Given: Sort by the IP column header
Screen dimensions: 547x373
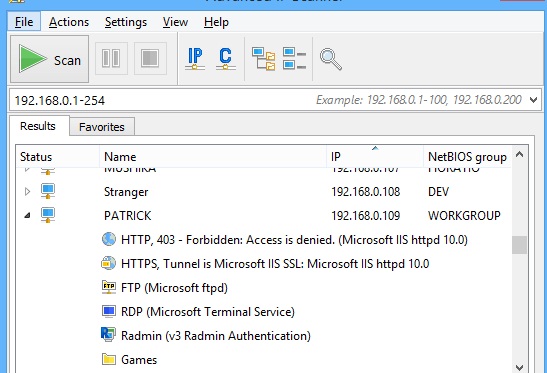Looking at the screenshot, I should (375, 157).
